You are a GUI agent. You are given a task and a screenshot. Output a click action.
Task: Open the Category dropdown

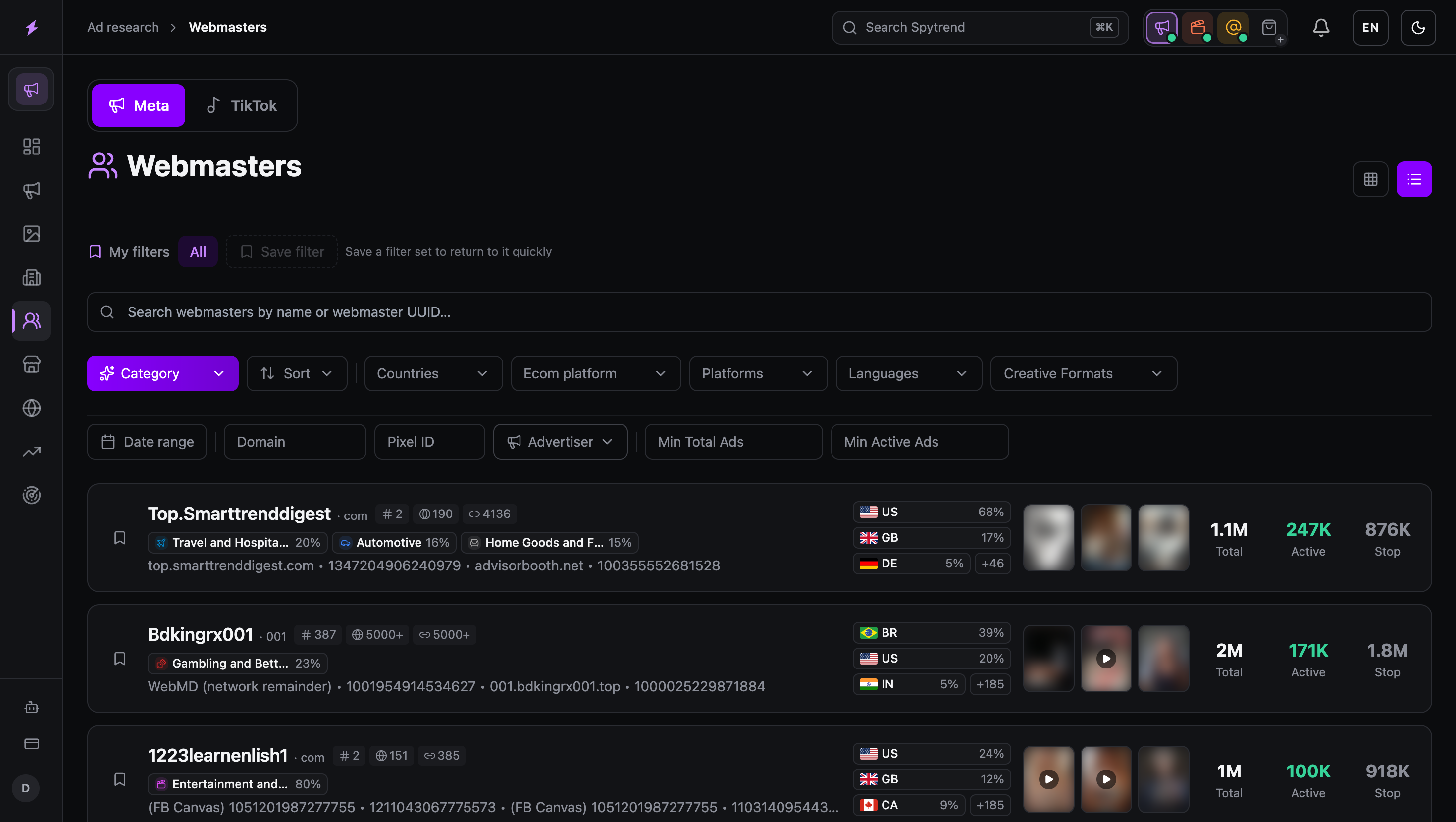tap(163, 373)
